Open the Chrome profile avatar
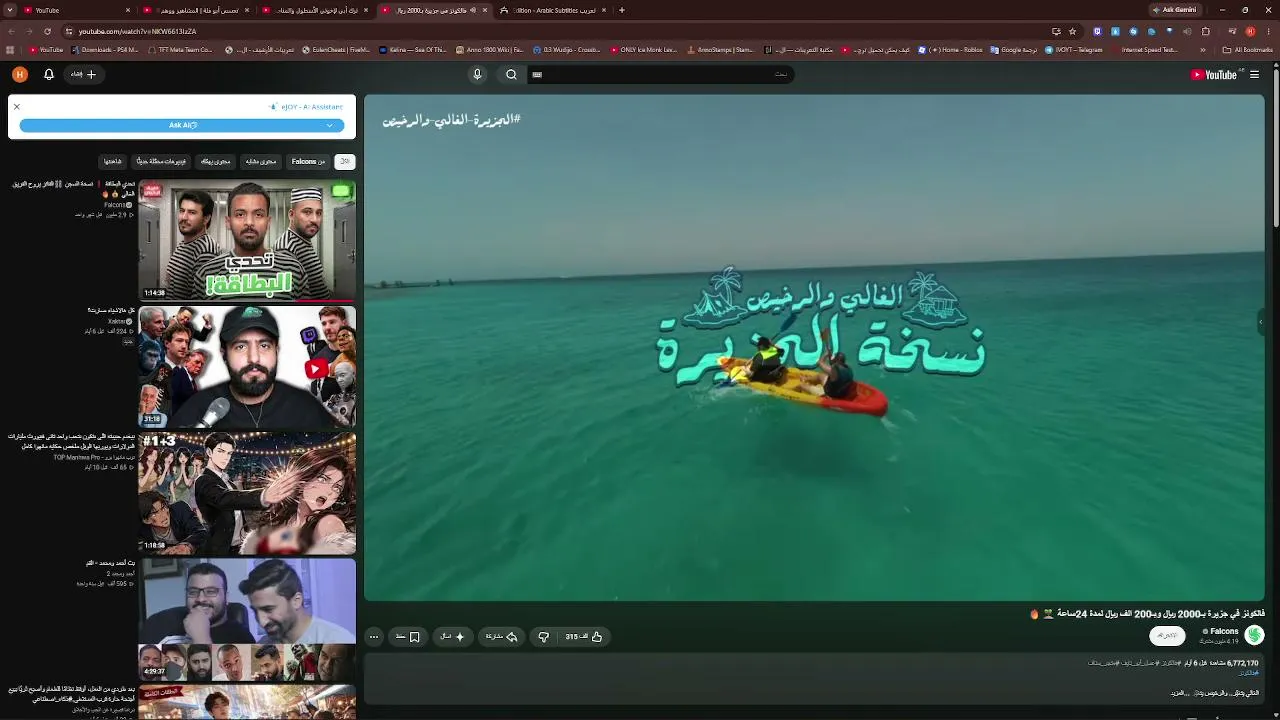 pos(1249,31)
